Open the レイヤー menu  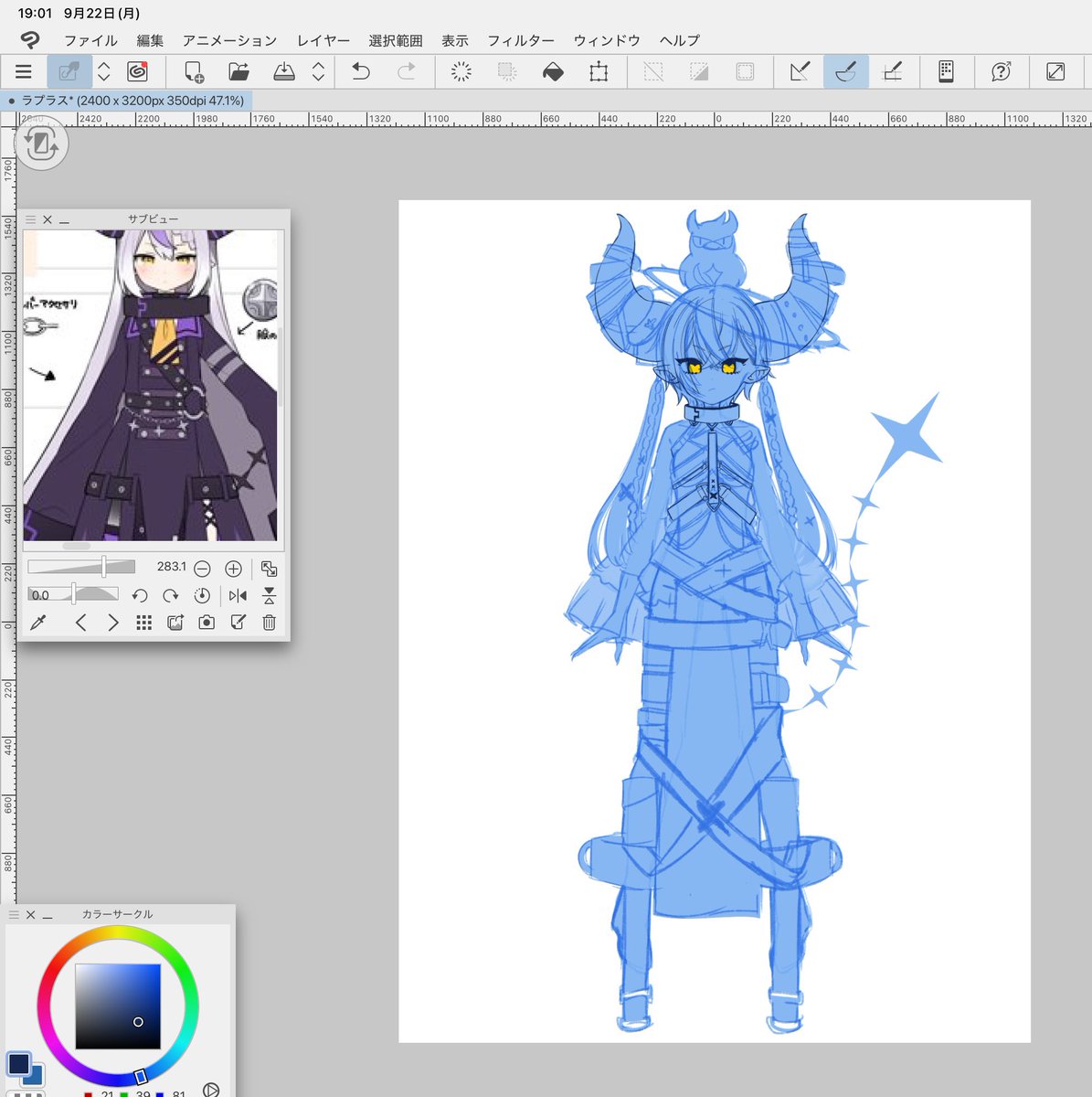(x=323, y=40)
